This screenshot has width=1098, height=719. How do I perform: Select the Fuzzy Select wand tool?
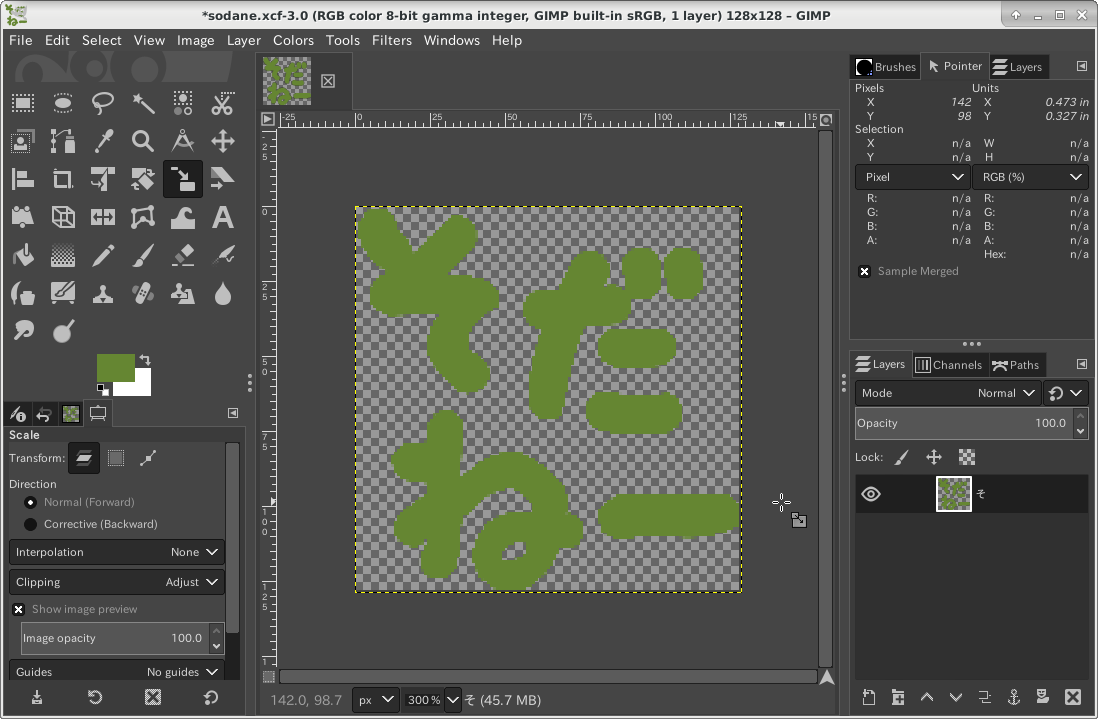143,104
